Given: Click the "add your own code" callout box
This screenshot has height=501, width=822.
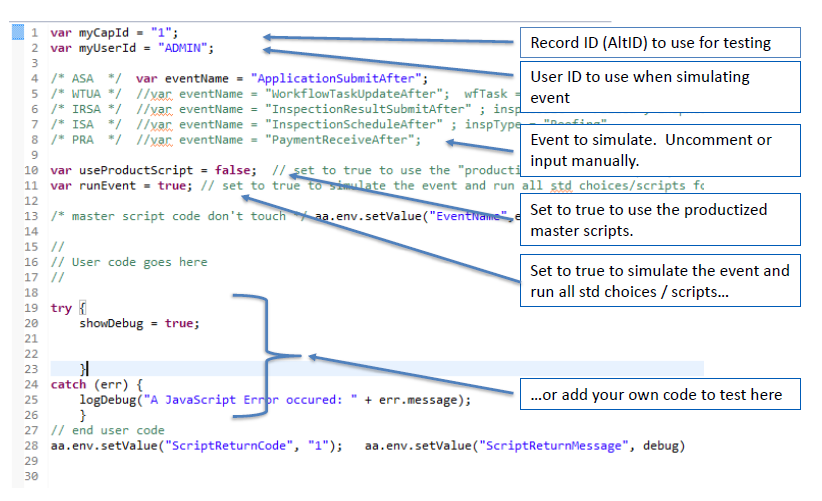Looking at the screenshot, I should pos(659,395).
